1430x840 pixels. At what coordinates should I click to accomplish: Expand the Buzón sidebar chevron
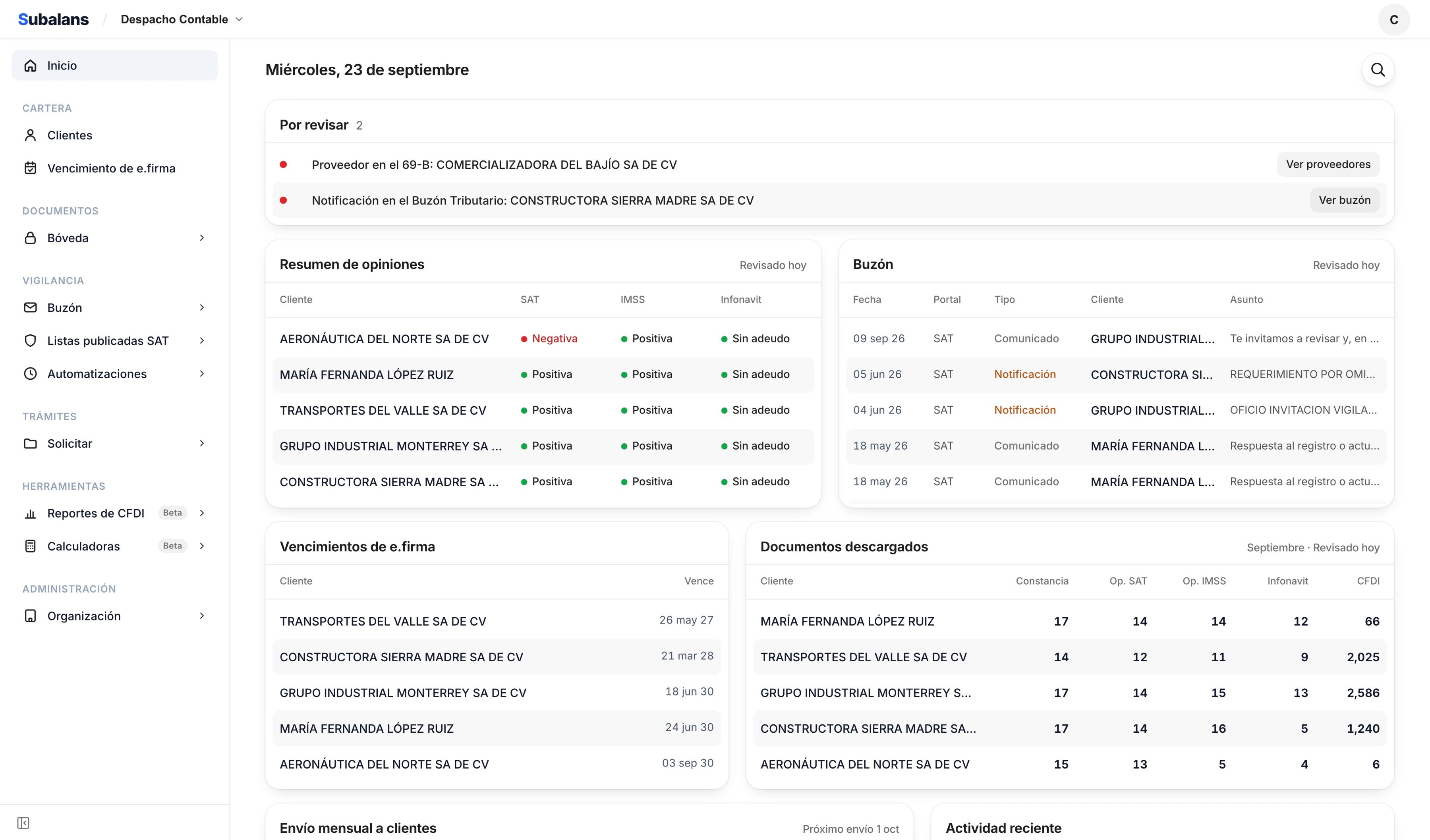click(202, 308)
